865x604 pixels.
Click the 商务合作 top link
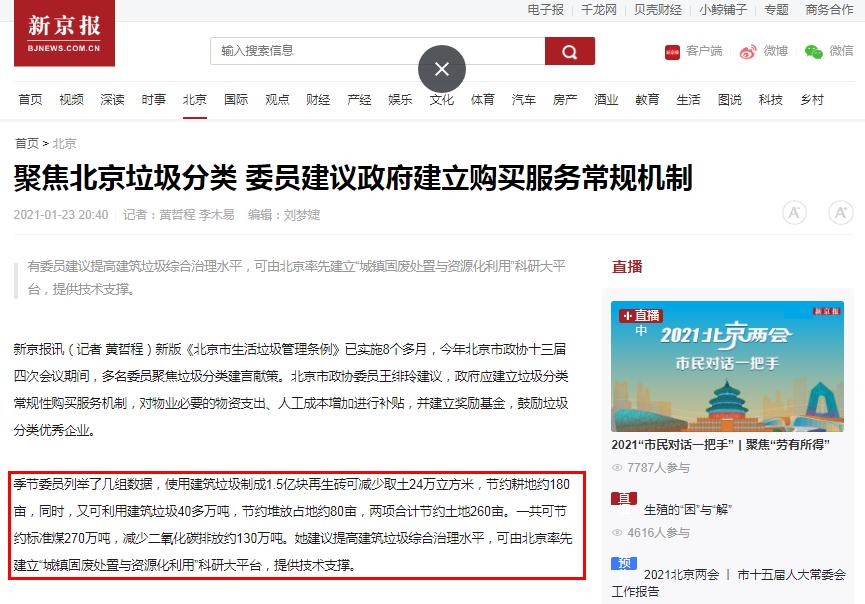(x=829, y=10)
